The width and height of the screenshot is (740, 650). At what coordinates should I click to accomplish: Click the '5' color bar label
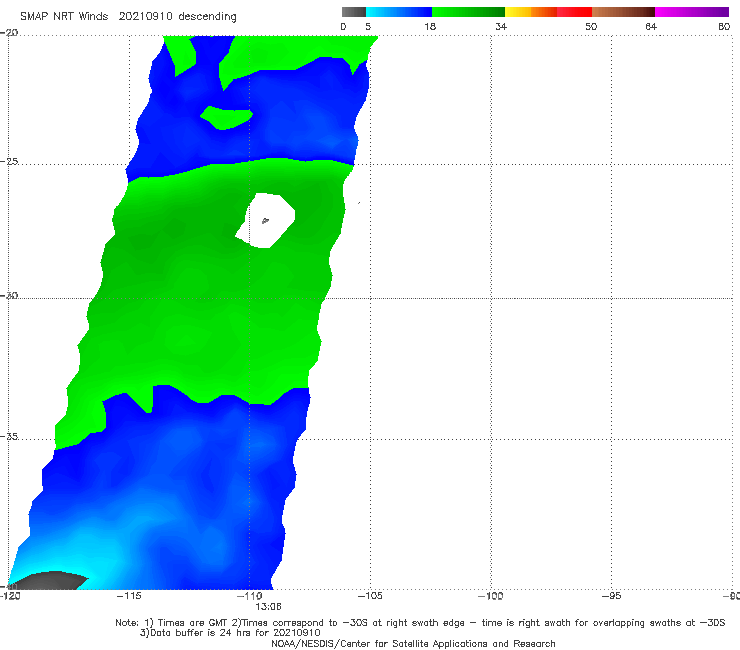pyautogui.click(x=368, y=26)
